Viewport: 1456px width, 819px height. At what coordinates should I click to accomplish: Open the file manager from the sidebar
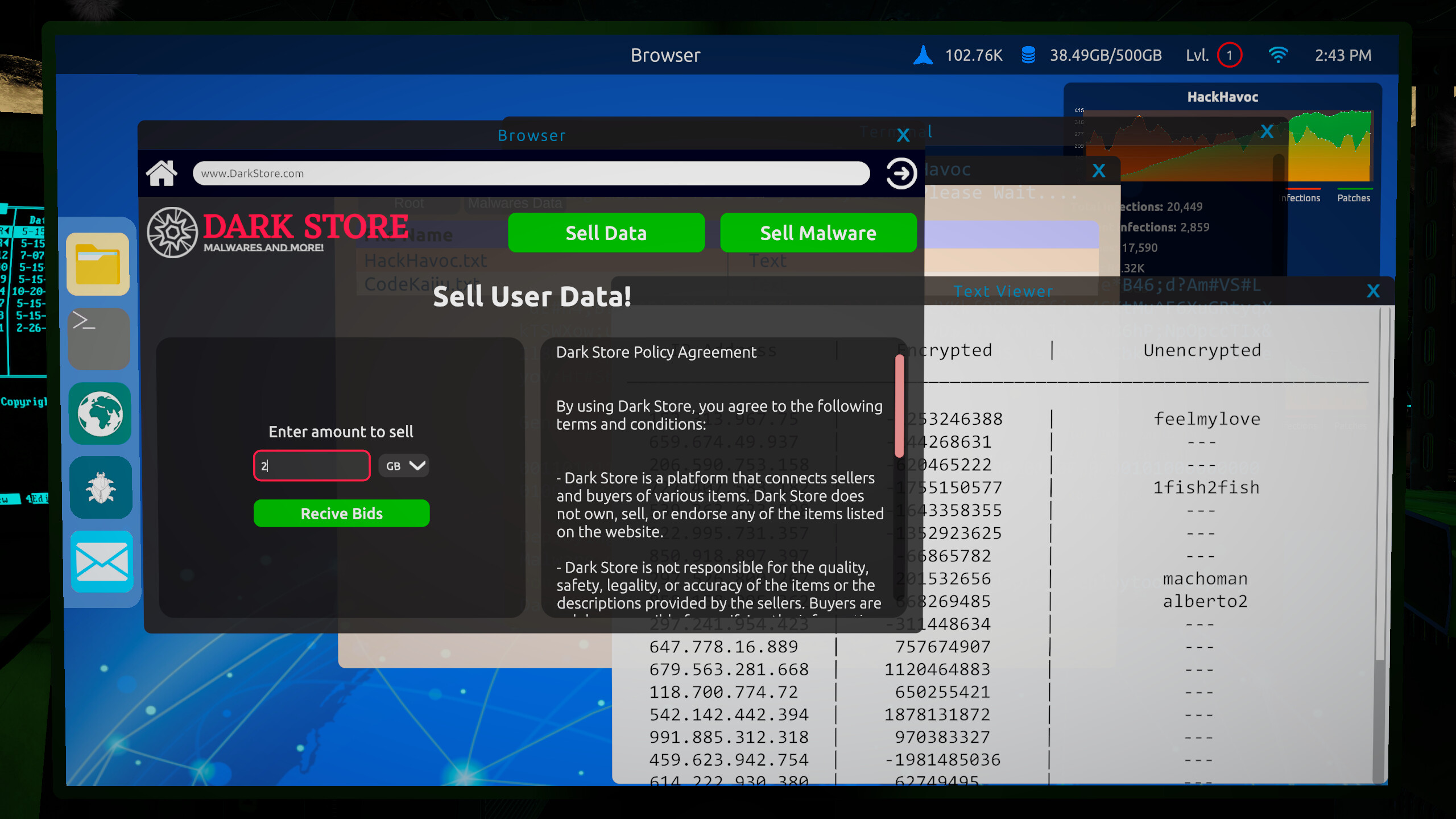click(99, 264)
